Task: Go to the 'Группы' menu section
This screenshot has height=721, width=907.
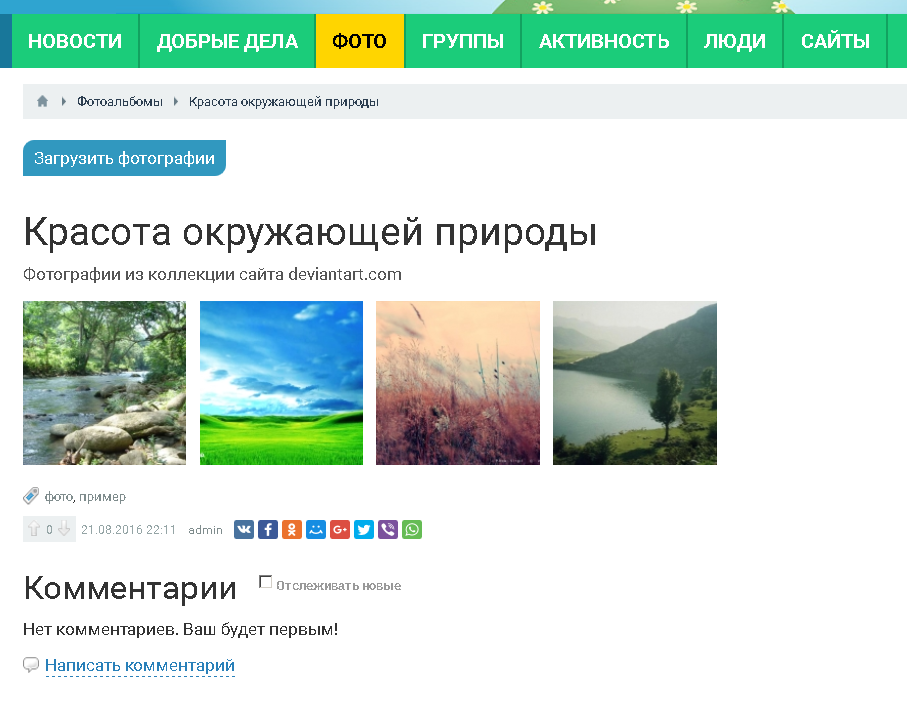Action: [462, 41]
